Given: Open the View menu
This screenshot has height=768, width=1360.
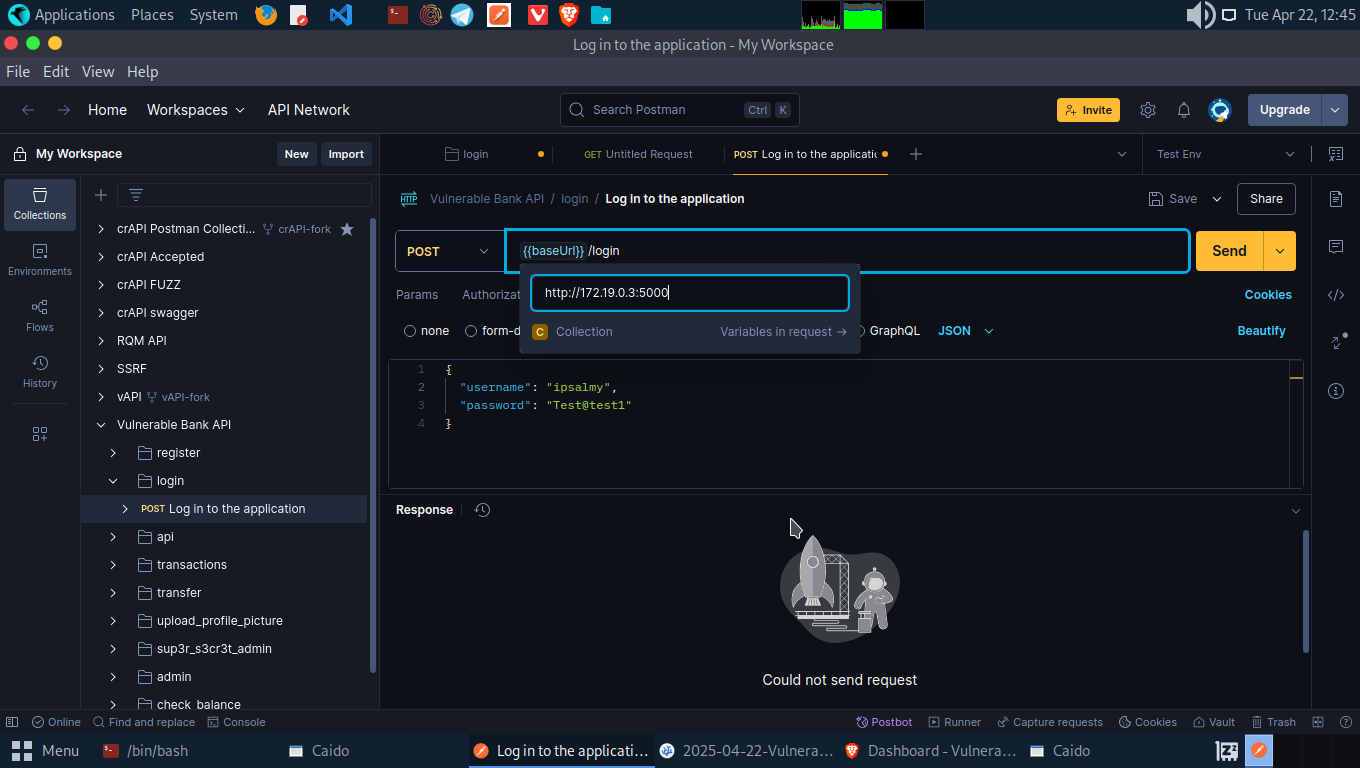Looking at the screenshot, I should [98, 72].
